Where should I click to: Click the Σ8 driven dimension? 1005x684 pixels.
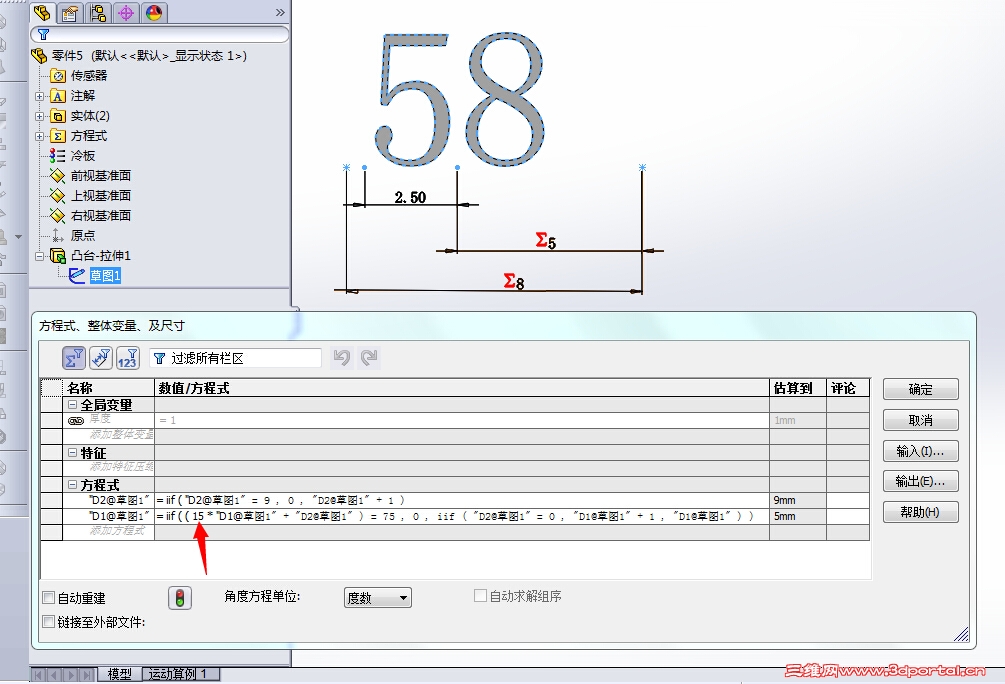514,281
